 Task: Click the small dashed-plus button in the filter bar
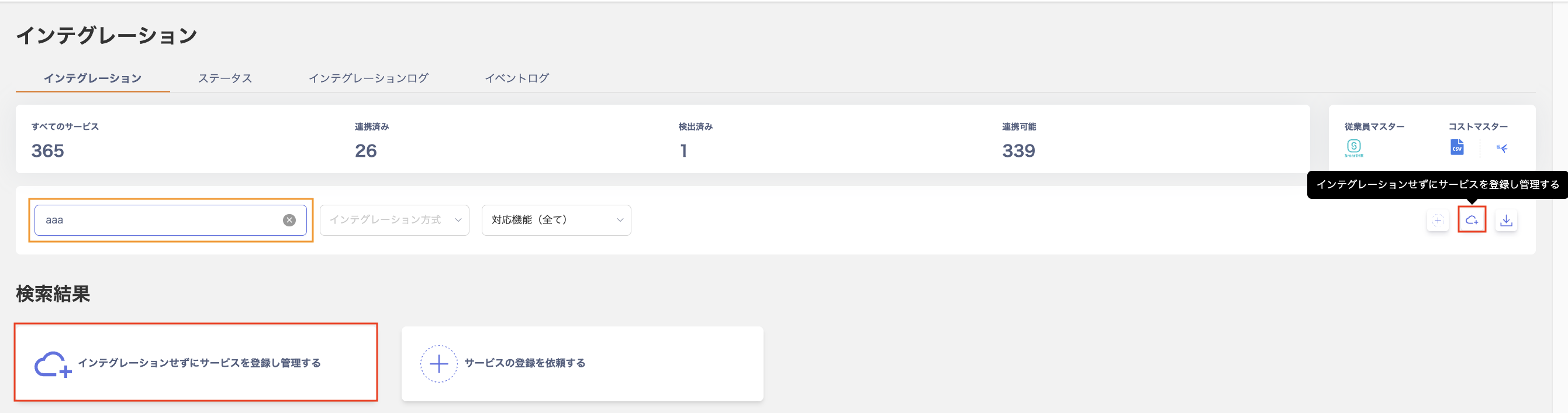(x=1438, y=220)
